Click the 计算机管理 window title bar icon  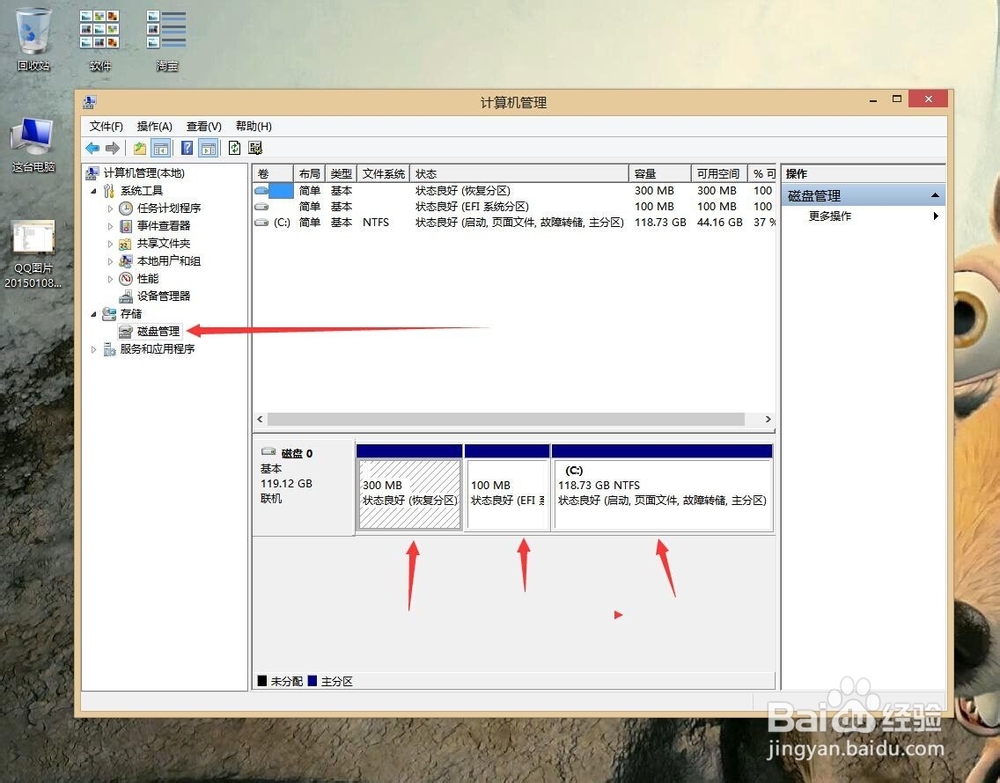point(90,102)
